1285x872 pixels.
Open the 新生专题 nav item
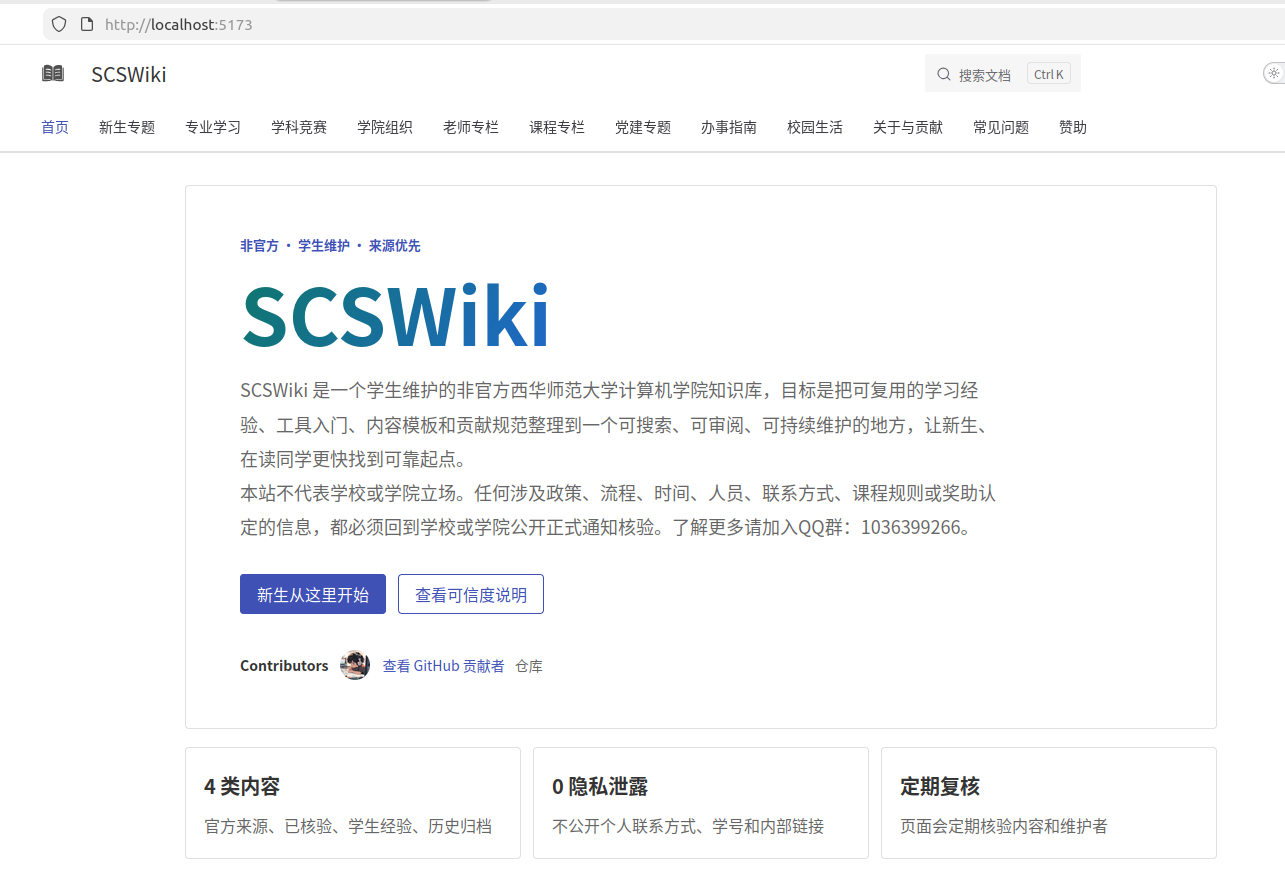coord(127,127)
